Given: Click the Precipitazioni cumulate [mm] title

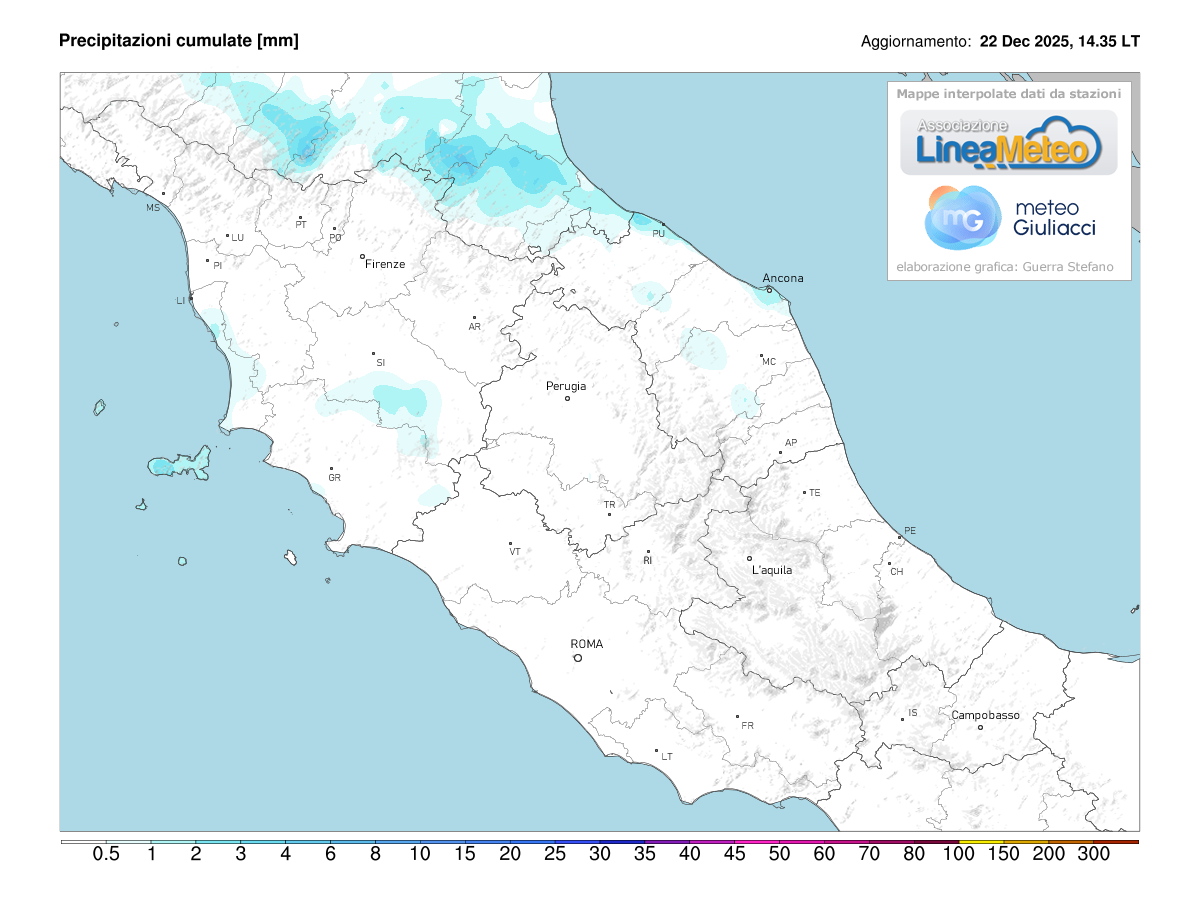Looking at the screenshot, I should pyautogui.click(x=180, y=41).
